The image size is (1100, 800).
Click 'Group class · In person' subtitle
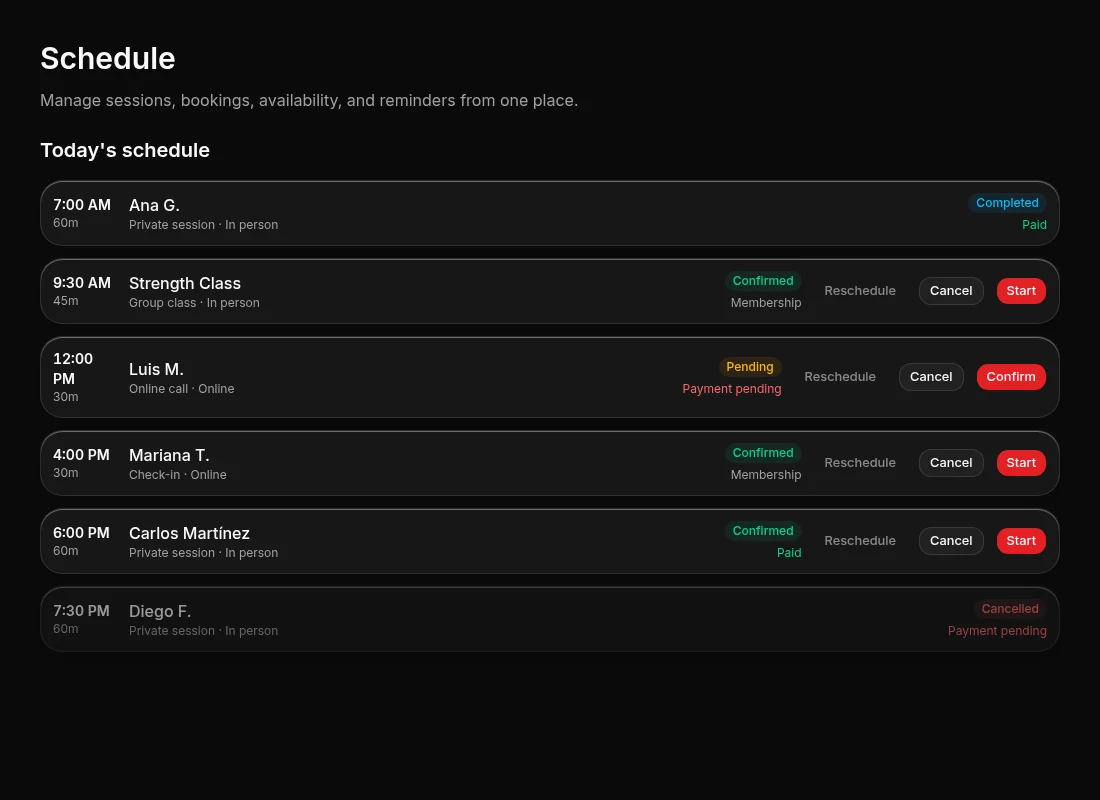(194, 302)
